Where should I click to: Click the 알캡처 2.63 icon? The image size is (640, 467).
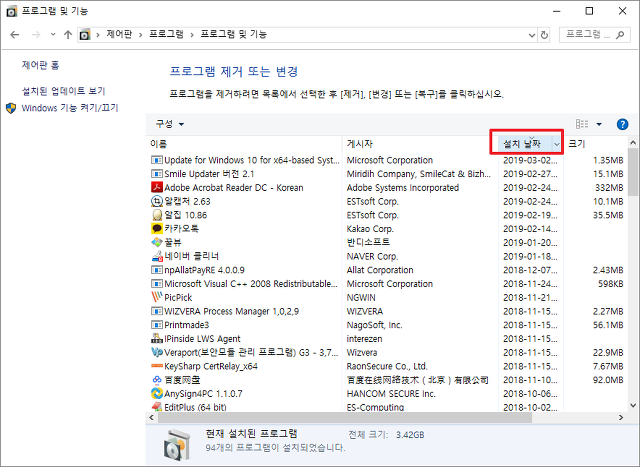click(x=157, y=201)
